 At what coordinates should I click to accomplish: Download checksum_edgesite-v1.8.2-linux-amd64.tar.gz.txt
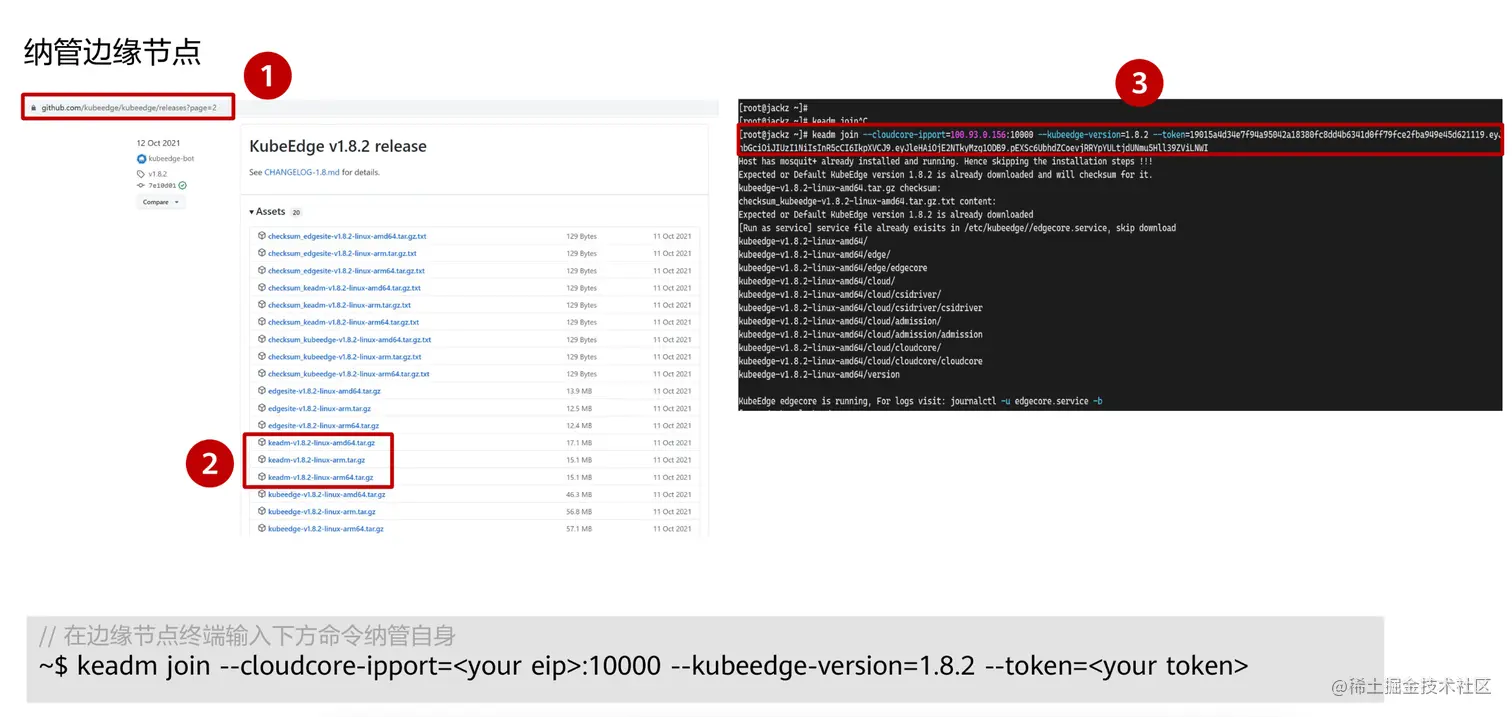coord(347,236)
